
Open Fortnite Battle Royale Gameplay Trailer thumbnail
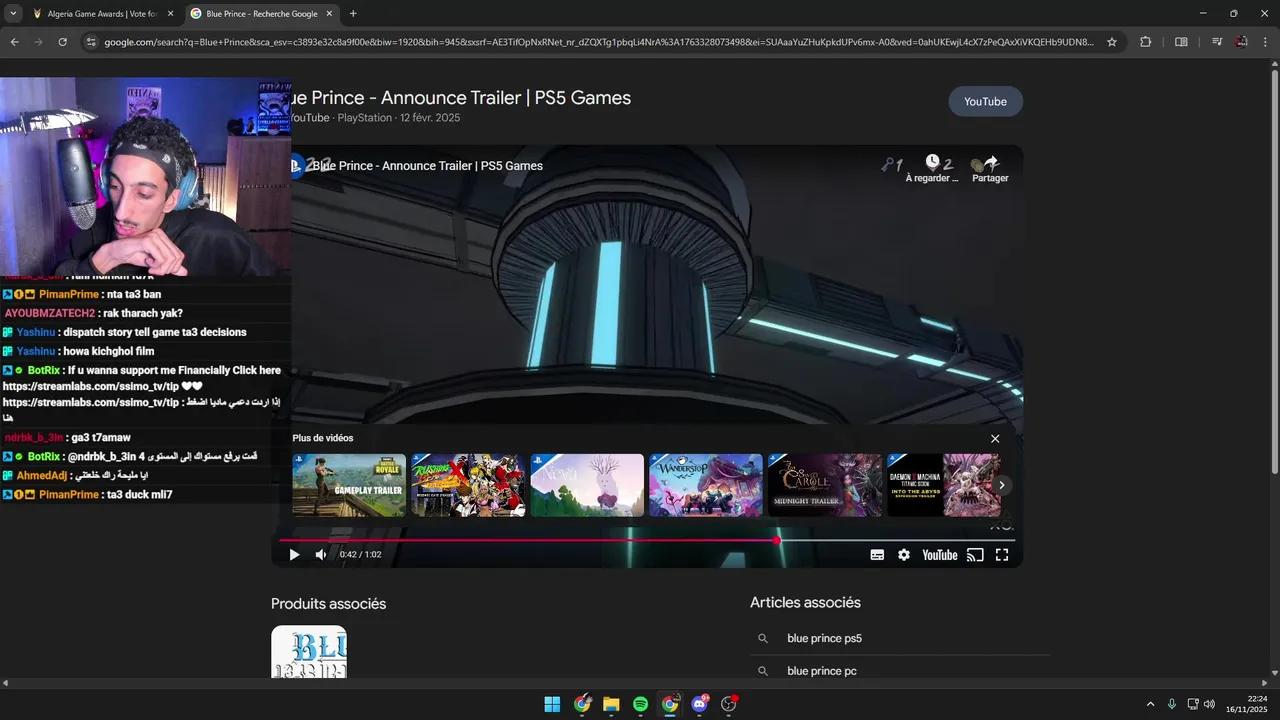tap(349, 485)
